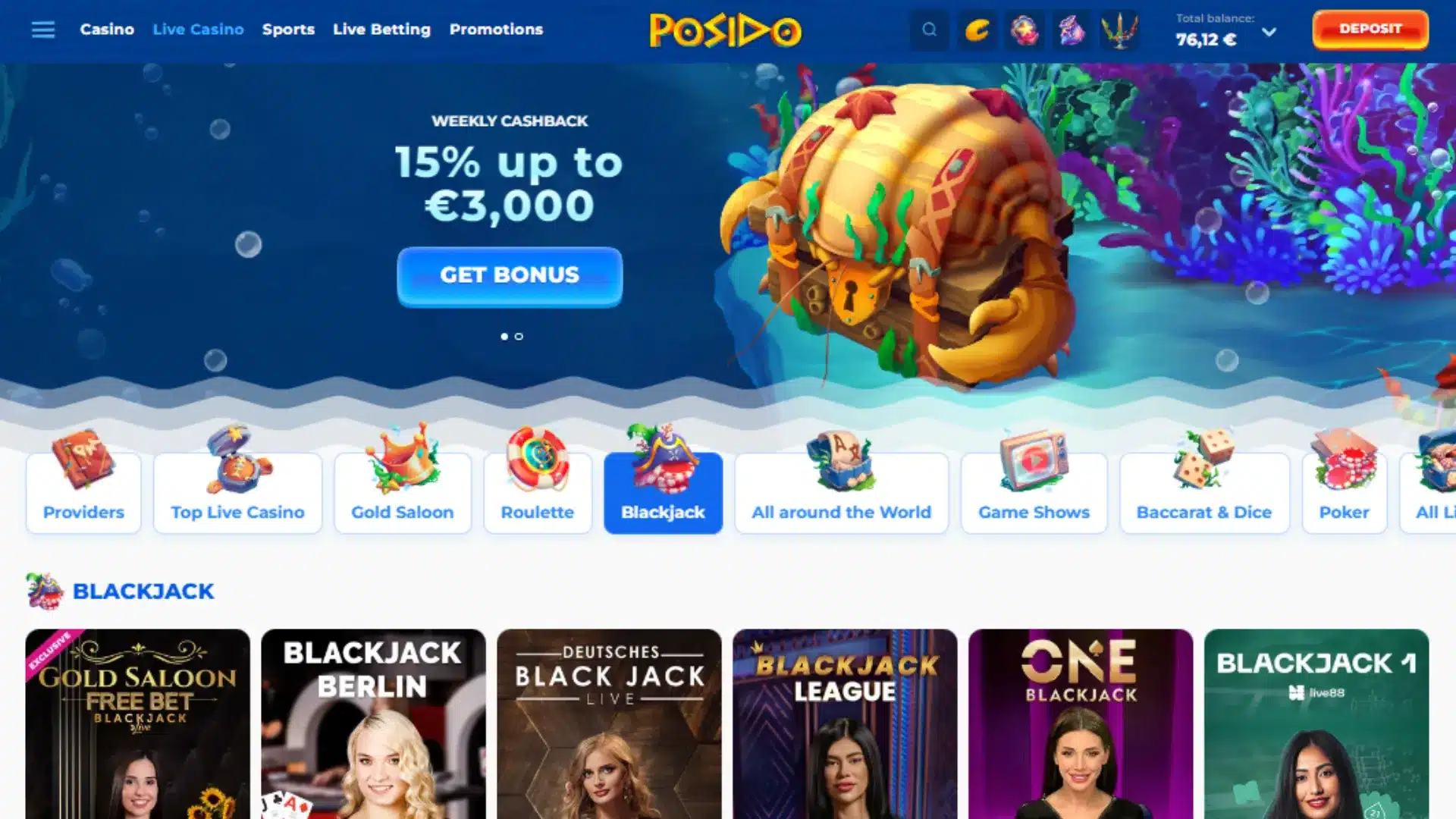Open the Game Shows category
This screenshot has width=1456, height=819.
[x=1034, y=492]
